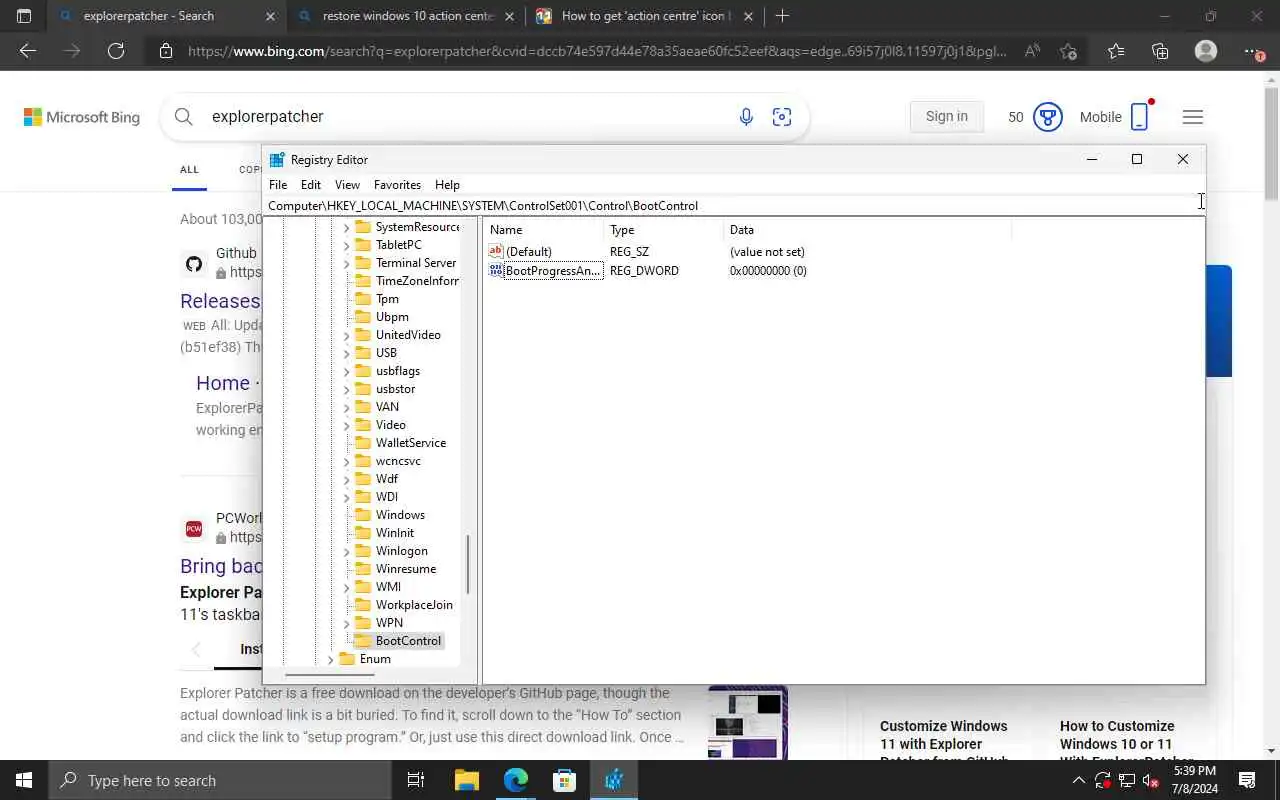Open the View menu in Registry Editor
This screenshot has height=800, width=1280.
coord(347,185)
